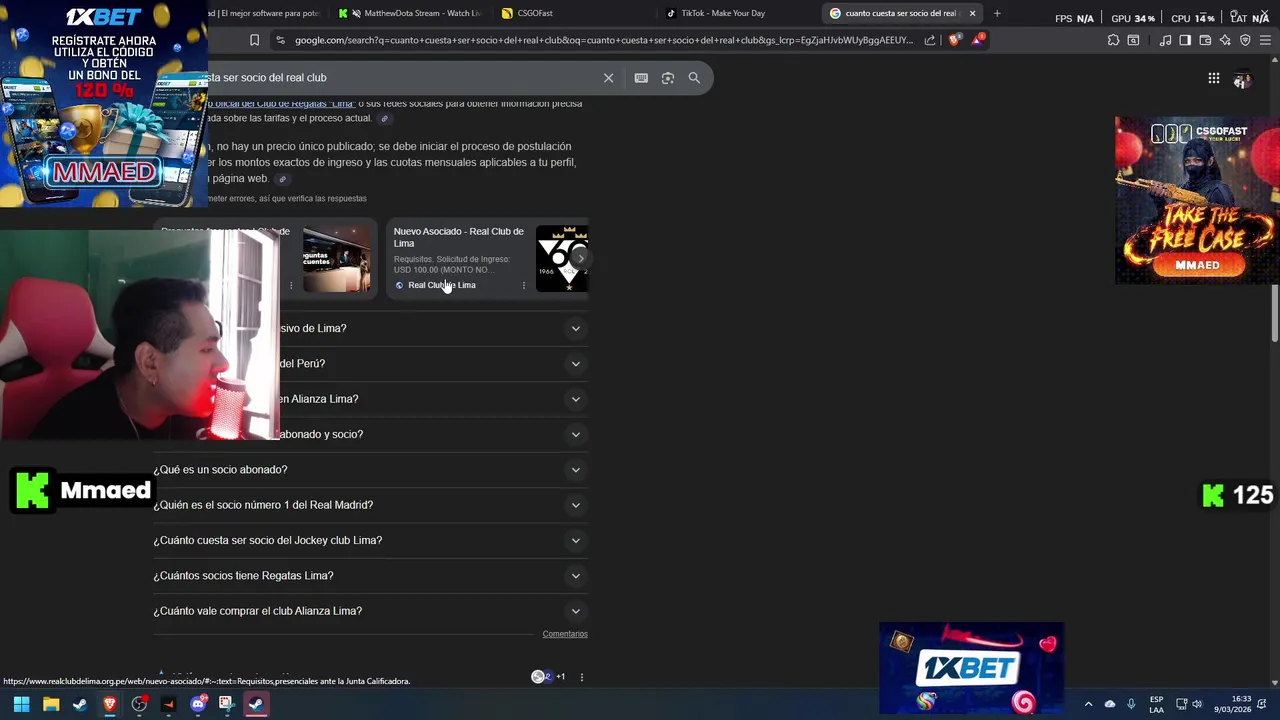
Task: Open the Google apps grid
Action: point(1213,78)
